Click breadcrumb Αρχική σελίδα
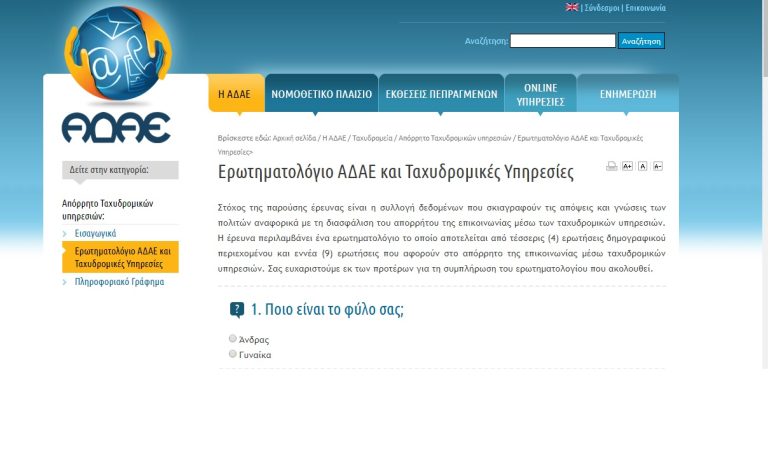 tap(294, 138)
